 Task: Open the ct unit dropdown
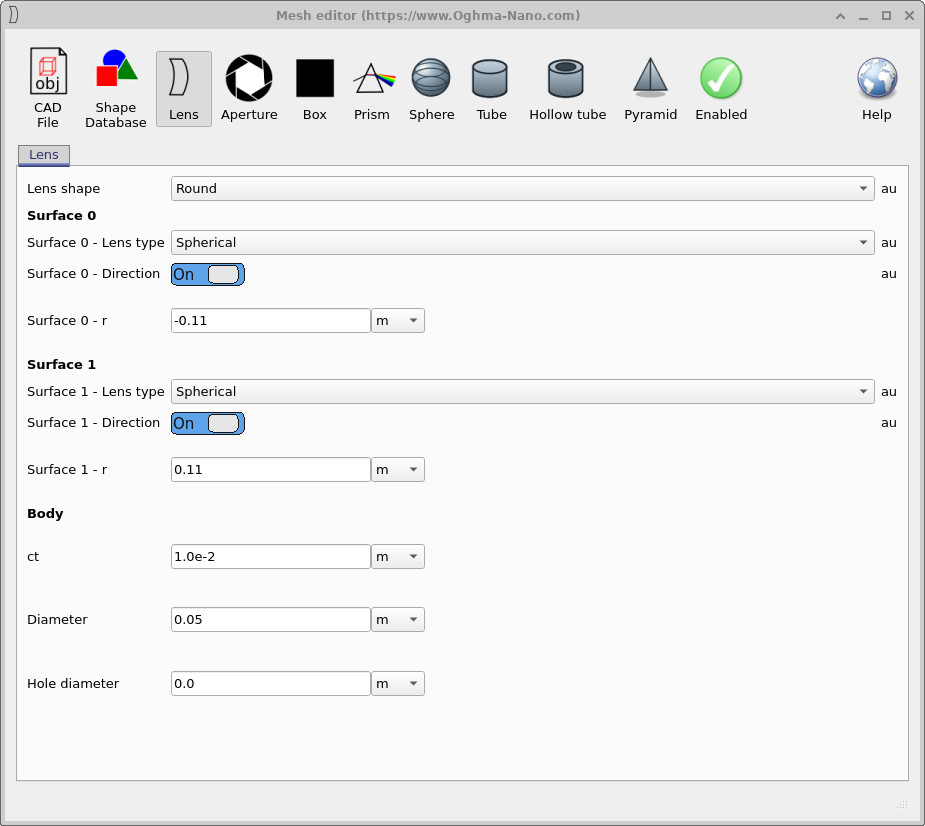click(397, 556)
